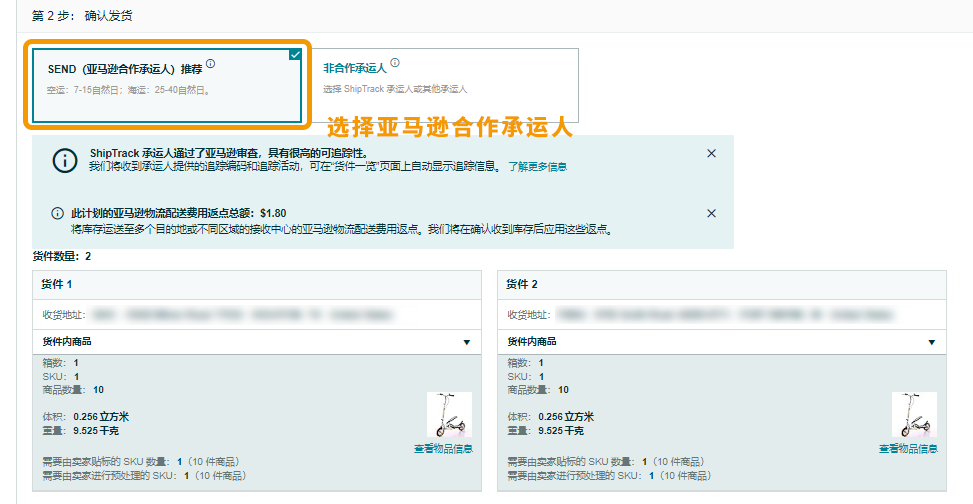The width and height of the screenshot is (973, 504).
Task: Open 查看物品信息 link in 货件 2
Action: coord(908,449)
